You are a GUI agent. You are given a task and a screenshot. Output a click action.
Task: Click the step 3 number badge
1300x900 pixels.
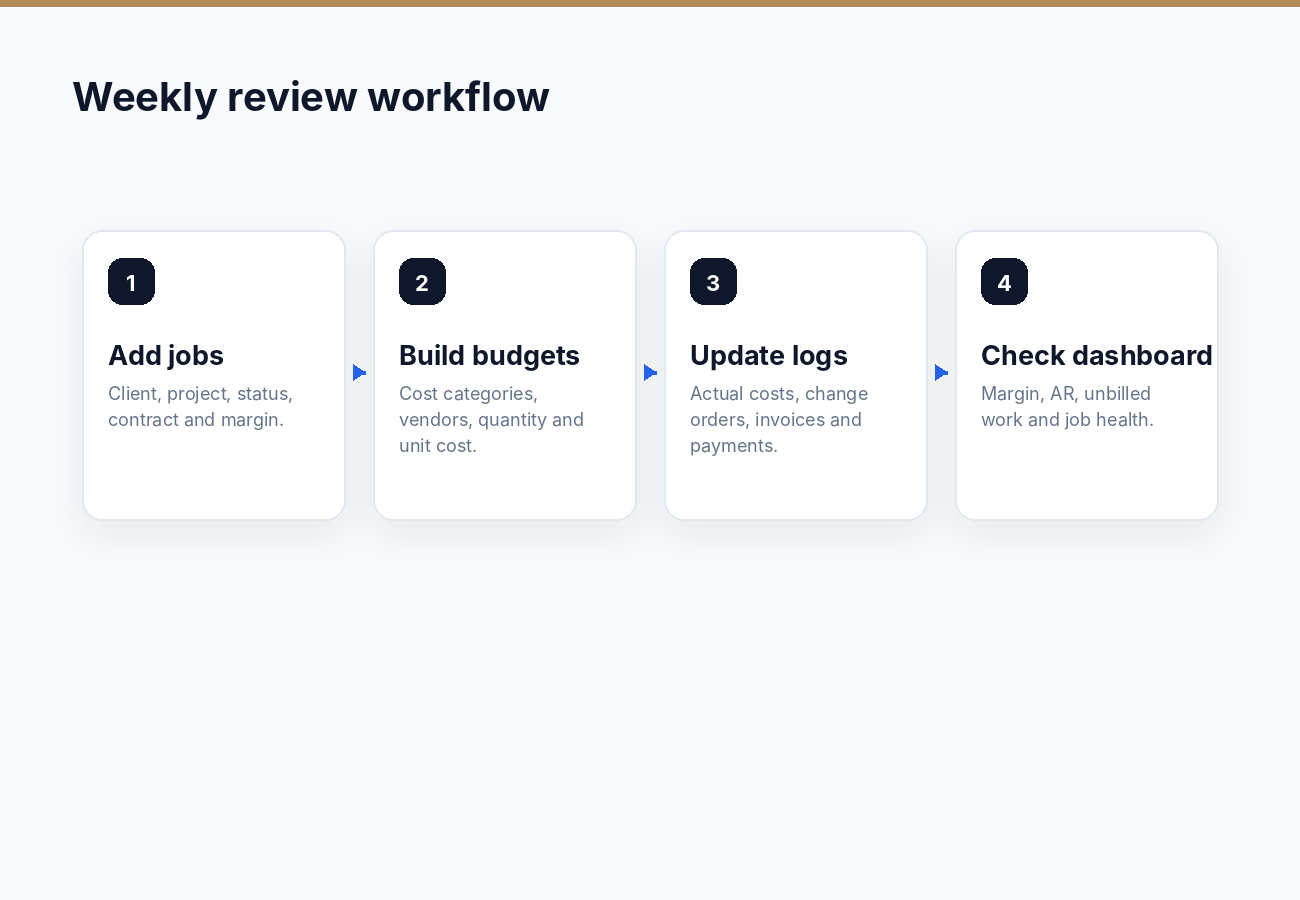pyautogui.click(x=713, y=282)
